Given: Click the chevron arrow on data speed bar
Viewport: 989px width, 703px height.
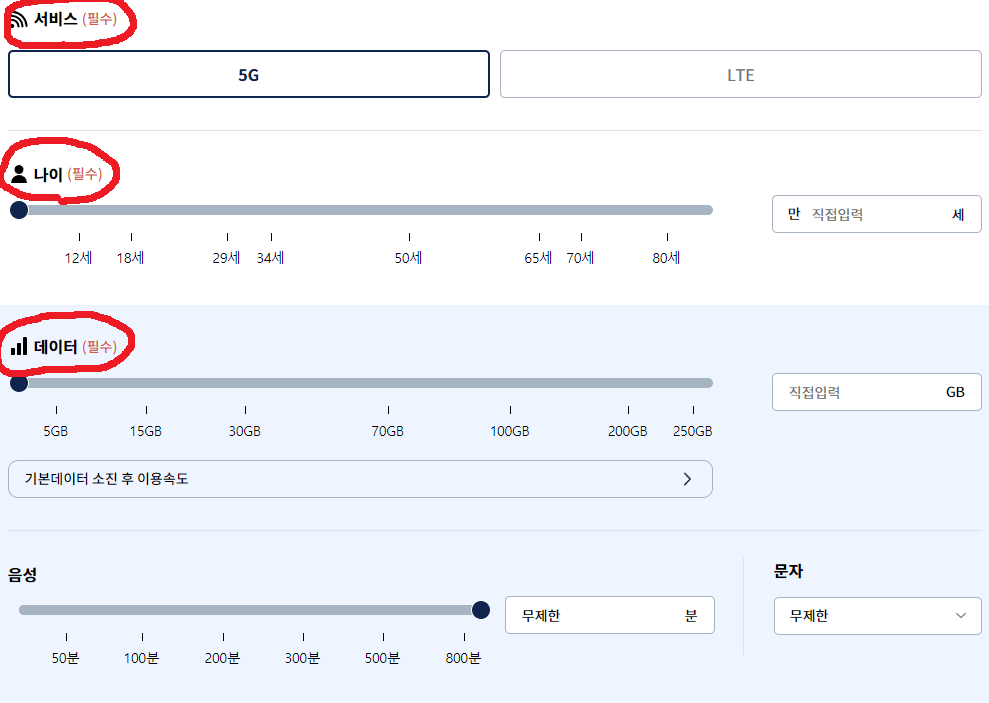Looking at the screenshot, I should pos(687,479).
